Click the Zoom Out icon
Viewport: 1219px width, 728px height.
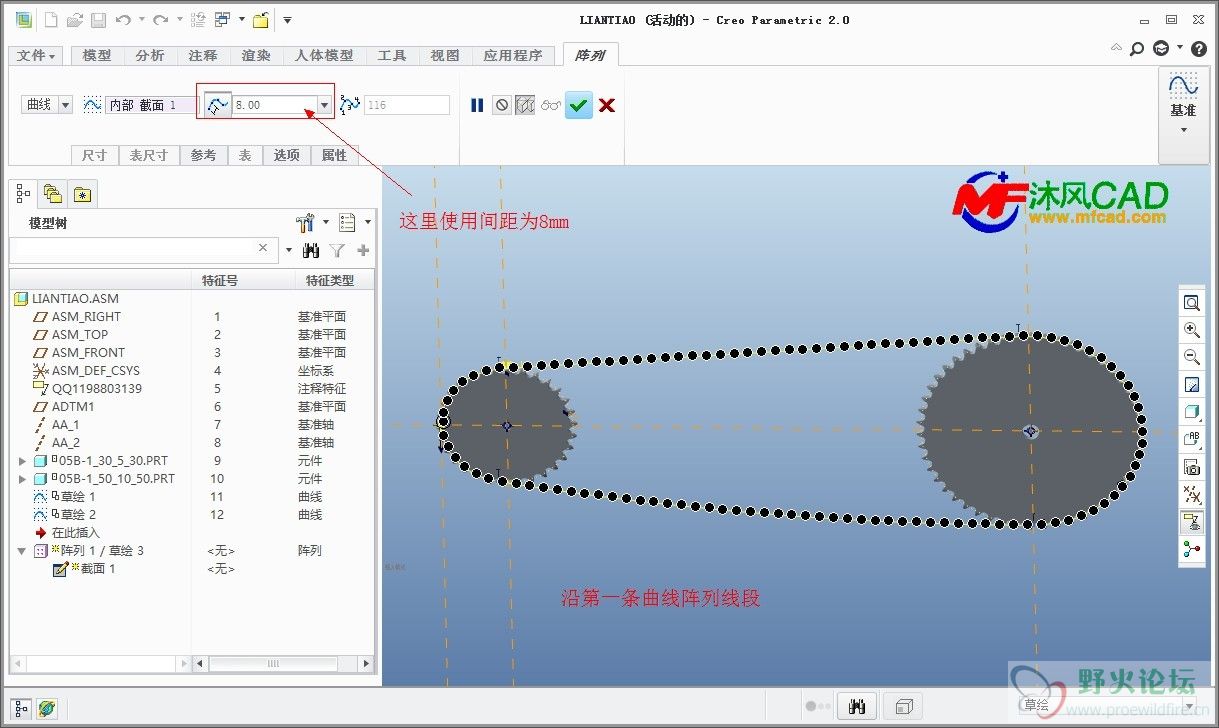[1191, 356]
